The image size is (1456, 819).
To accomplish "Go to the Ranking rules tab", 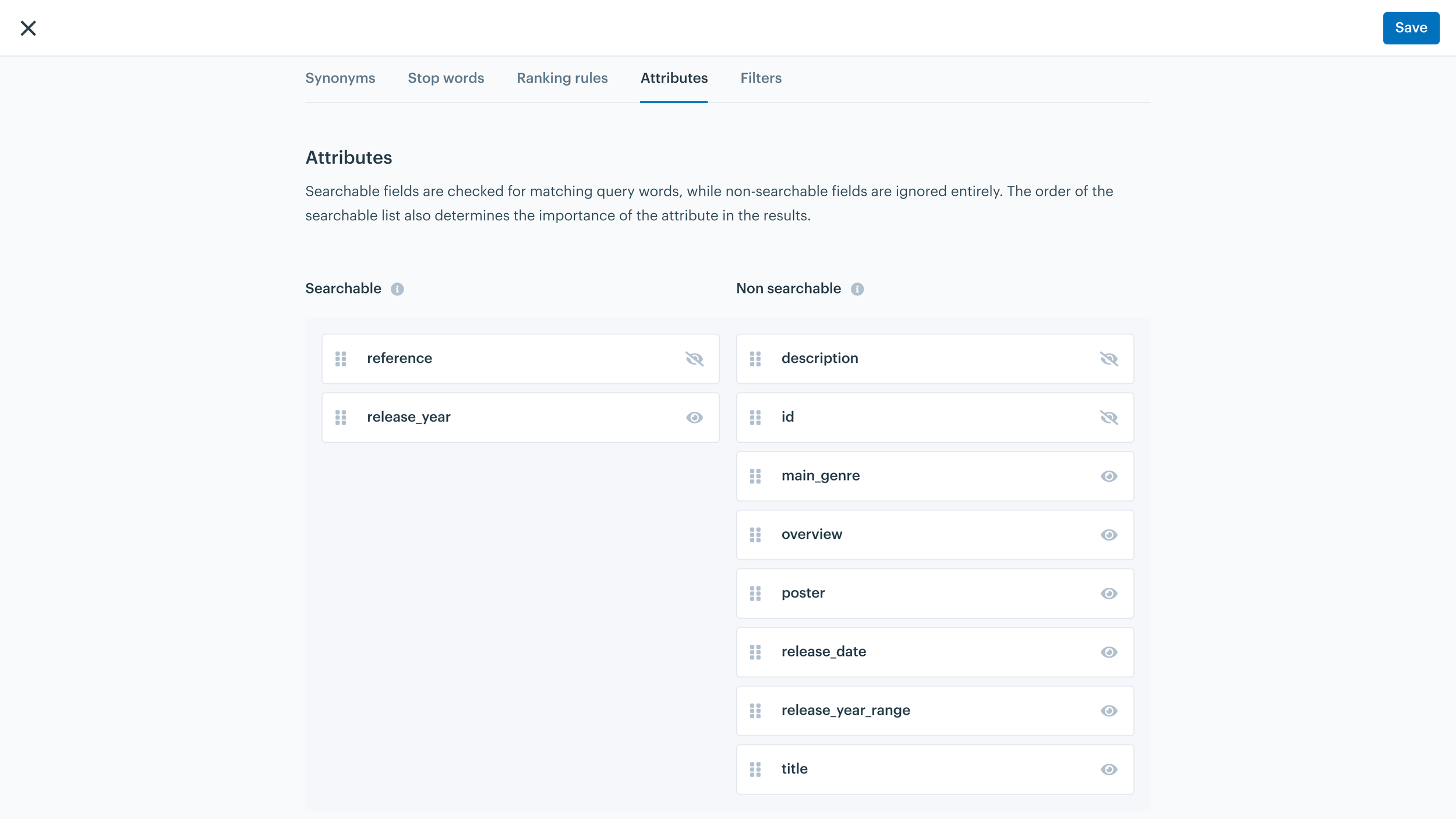I will point(562,78).
